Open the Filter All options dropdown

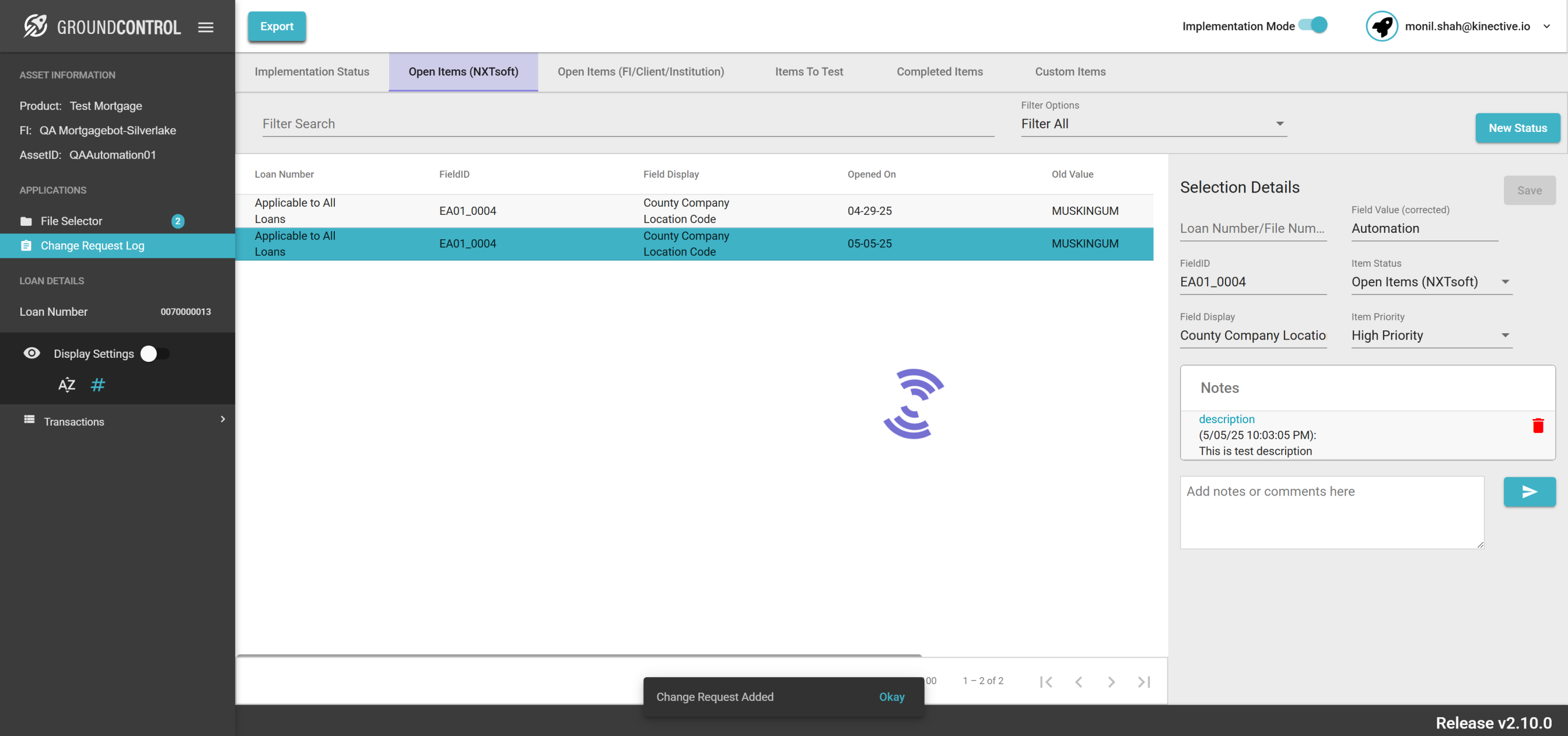coord(1153,124)
